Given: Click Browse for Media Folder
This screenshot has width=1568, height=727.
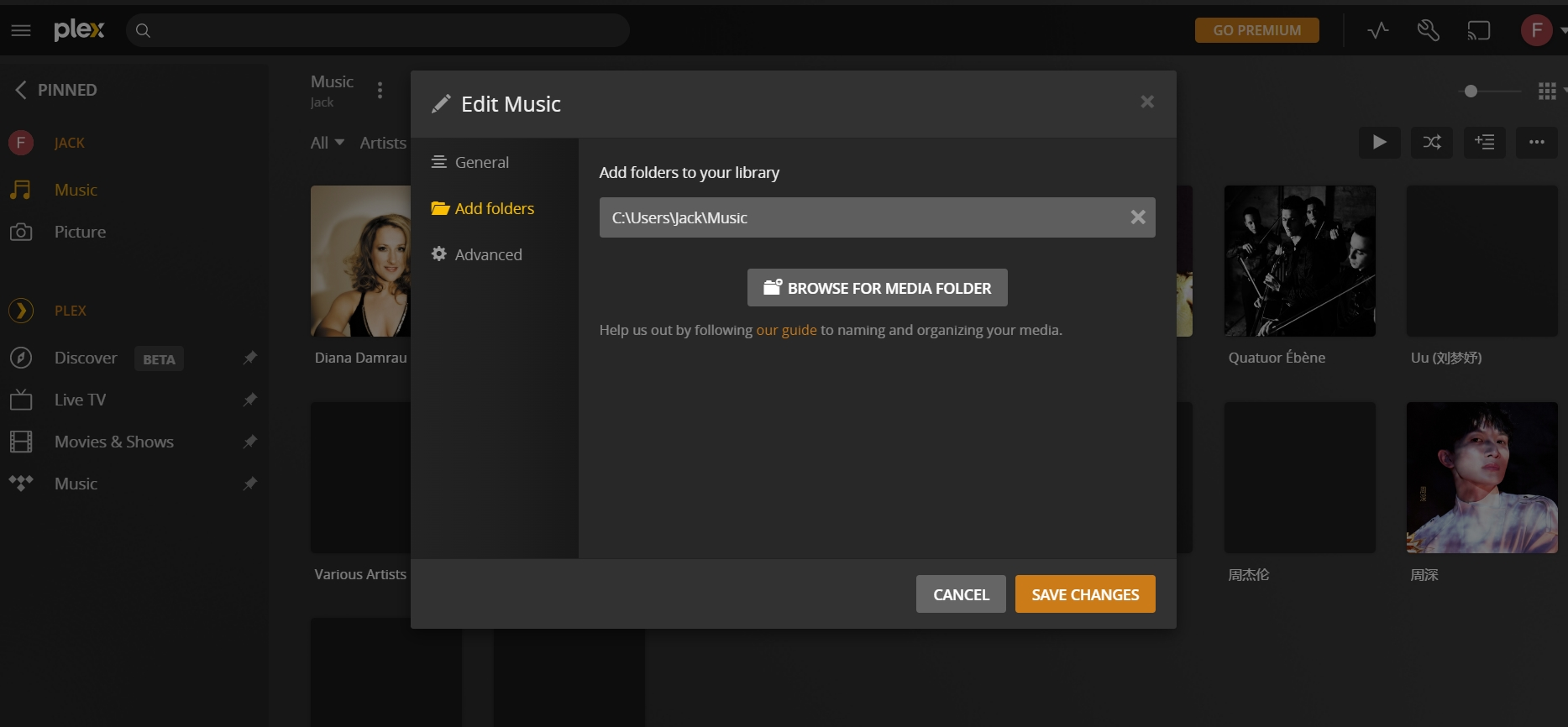Looking at the screenshot, I should point(877,288).
